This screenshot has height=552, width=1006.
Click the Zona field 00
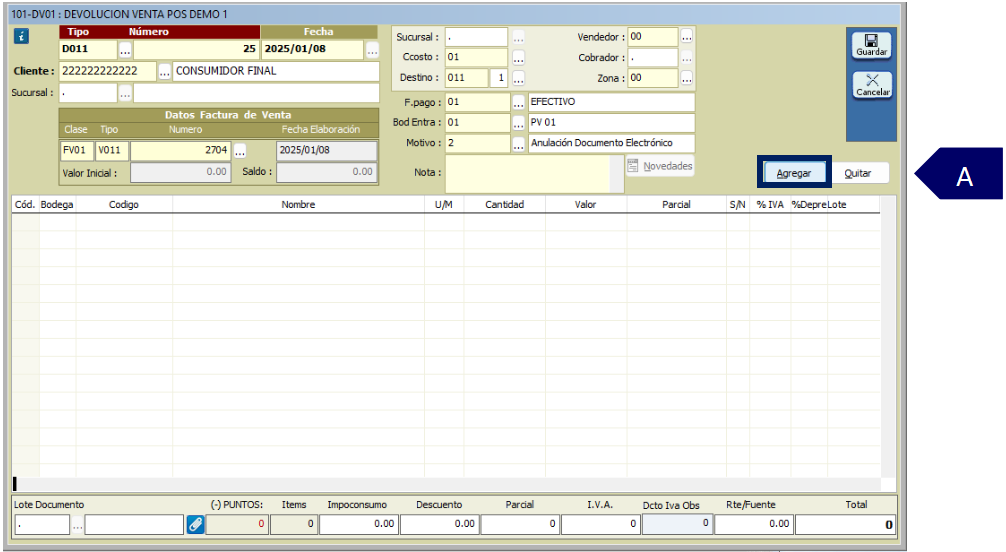tap(652, 78)
